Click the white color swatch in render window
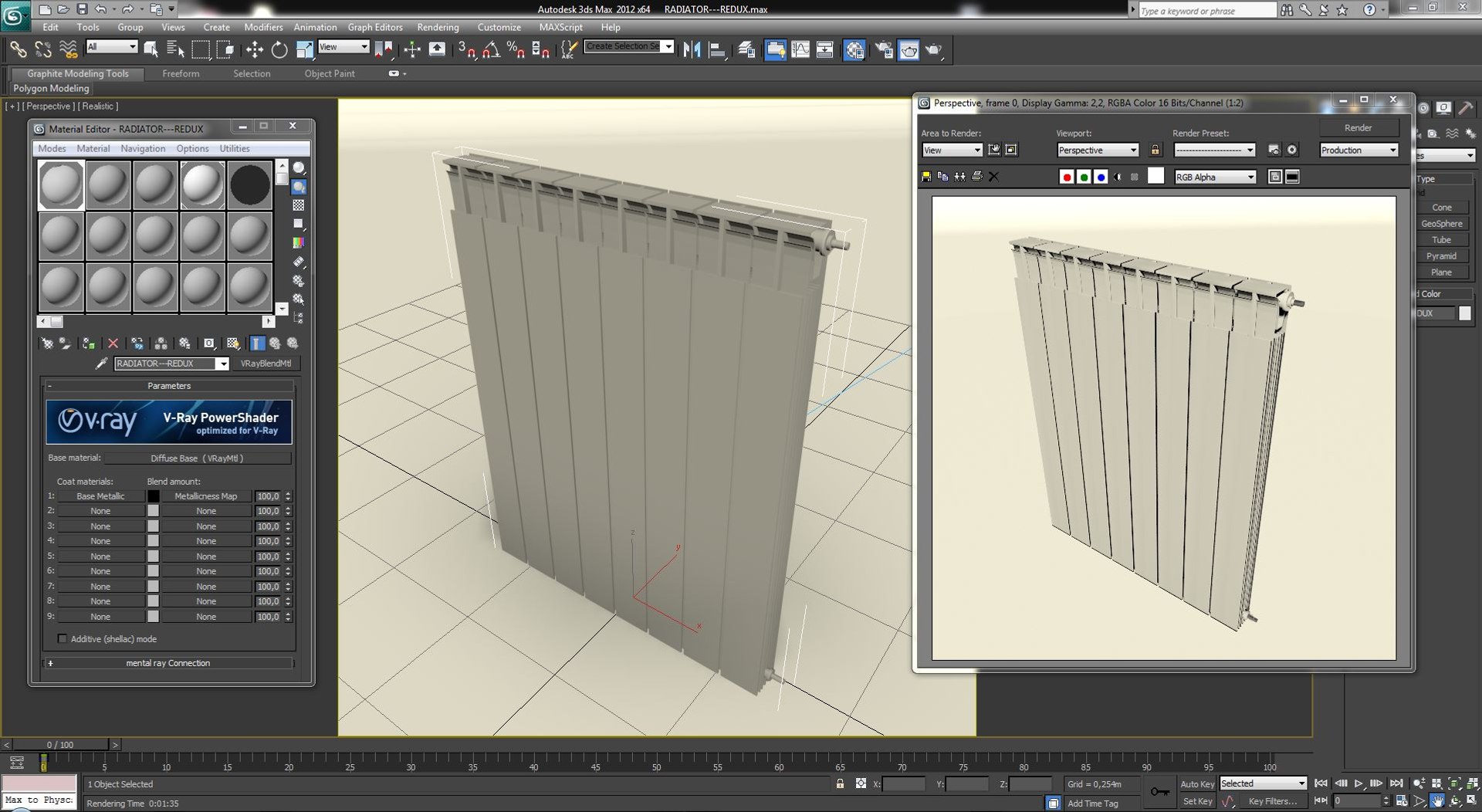 tap(1155, 177)
